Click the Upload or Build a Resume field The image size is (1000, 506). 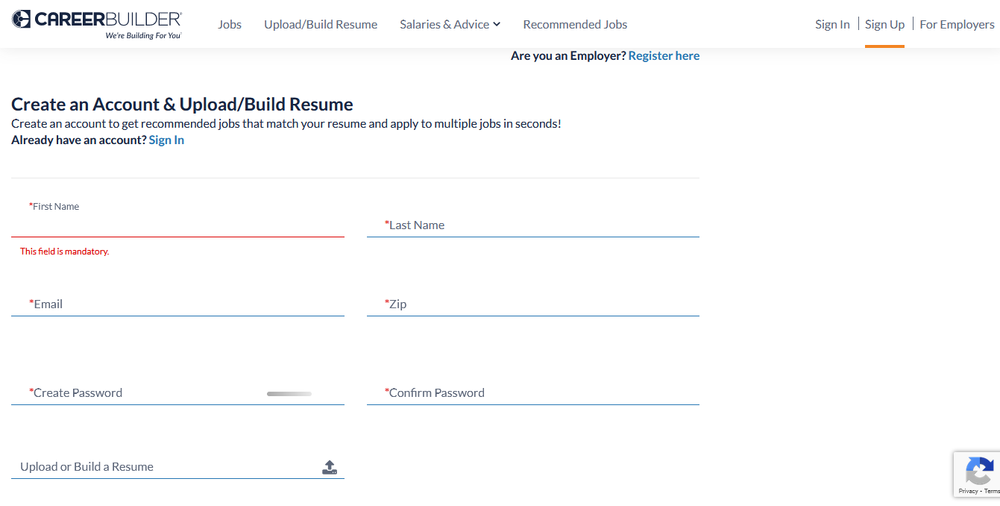coord(165,467)
